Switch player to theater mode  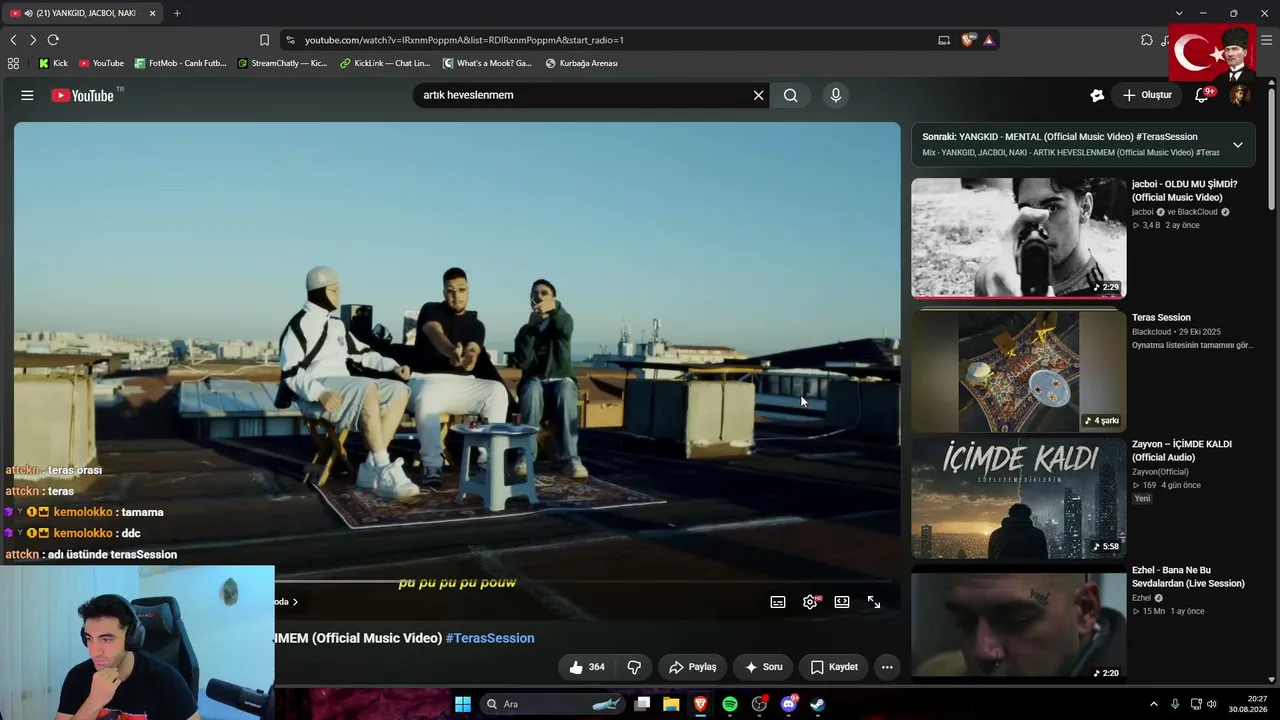[842, 602]
